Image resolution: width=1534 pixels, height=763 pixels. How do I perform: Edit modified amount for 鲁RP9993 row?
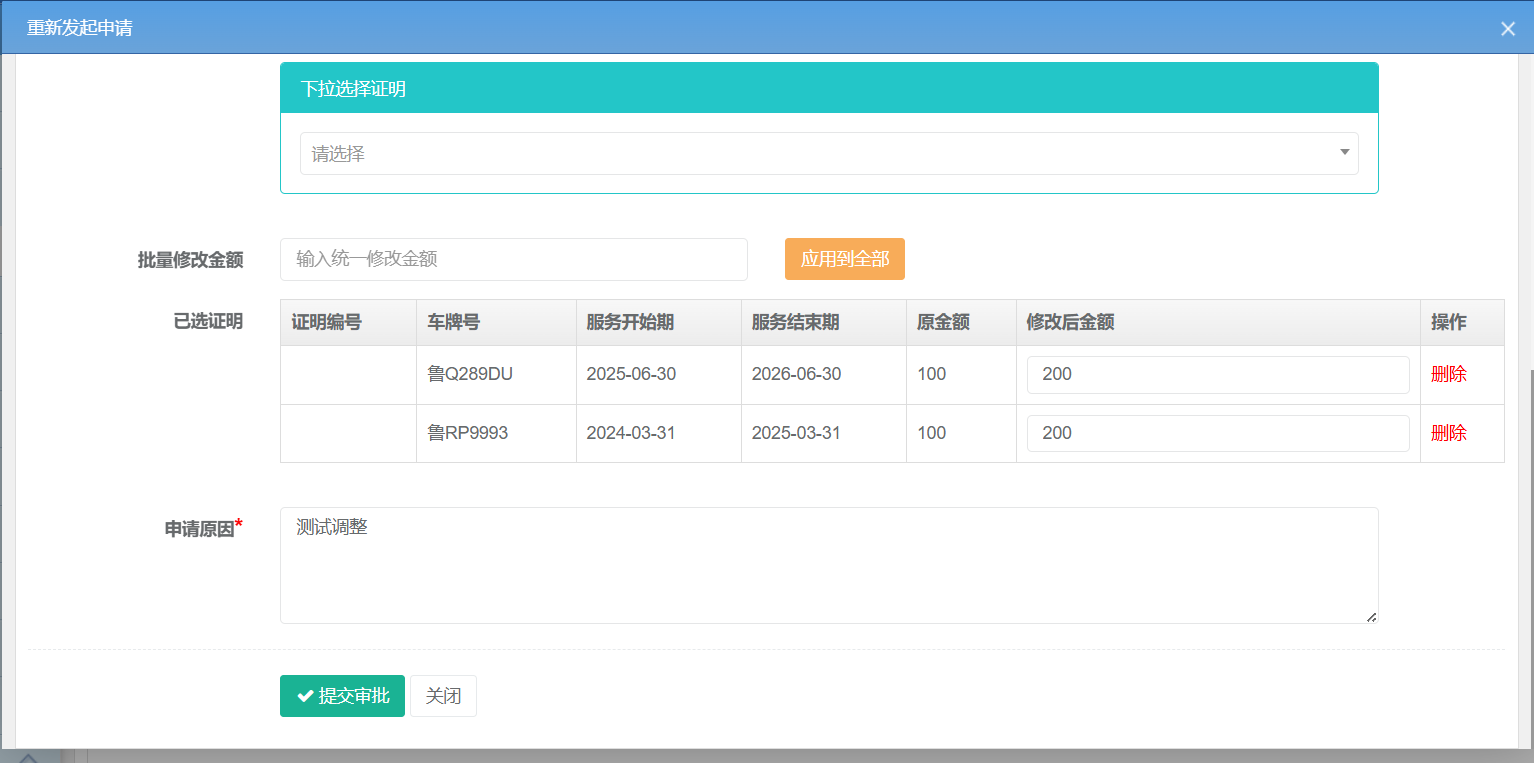[1217, 434]
